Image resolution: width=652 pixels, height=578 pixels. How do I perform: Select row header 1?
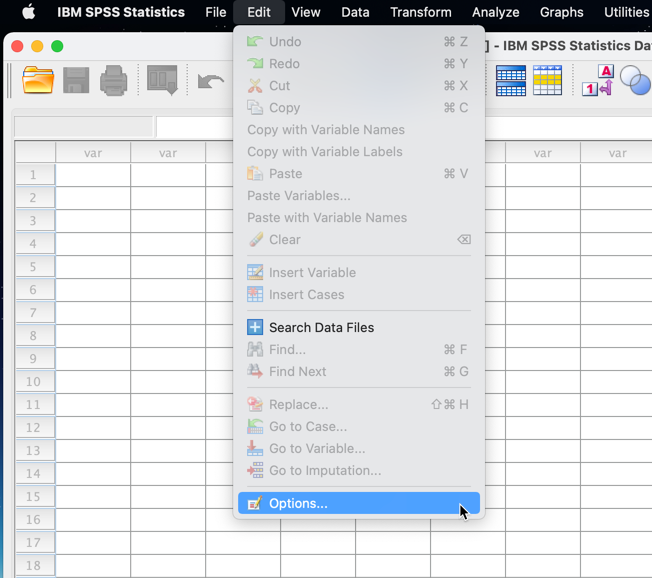coord(35,175)
